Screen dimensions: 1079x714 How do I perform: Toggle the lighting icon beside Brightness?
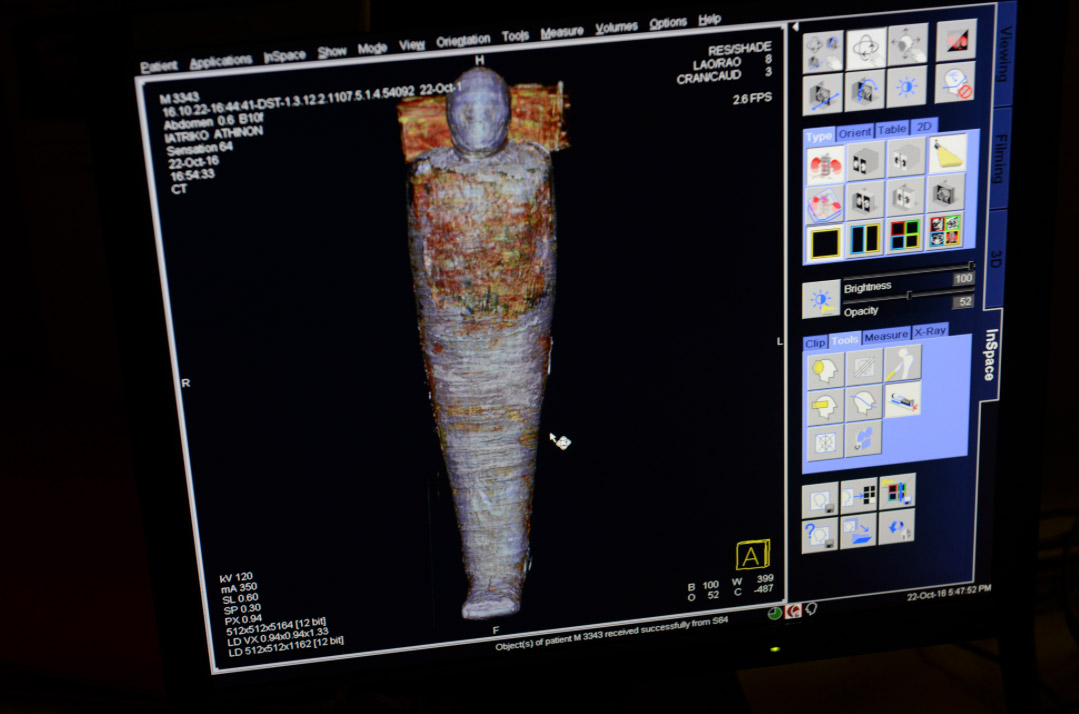(821, 299)
